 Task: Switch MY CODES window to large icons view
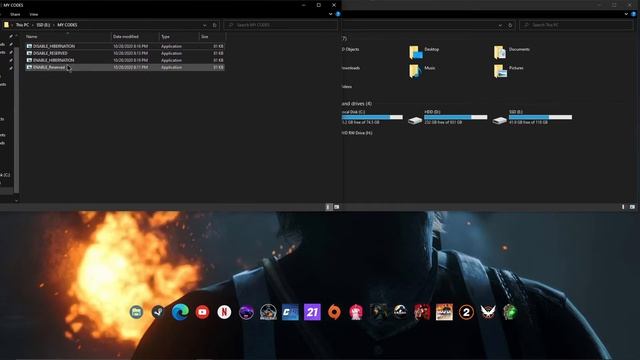coord(337,207)
